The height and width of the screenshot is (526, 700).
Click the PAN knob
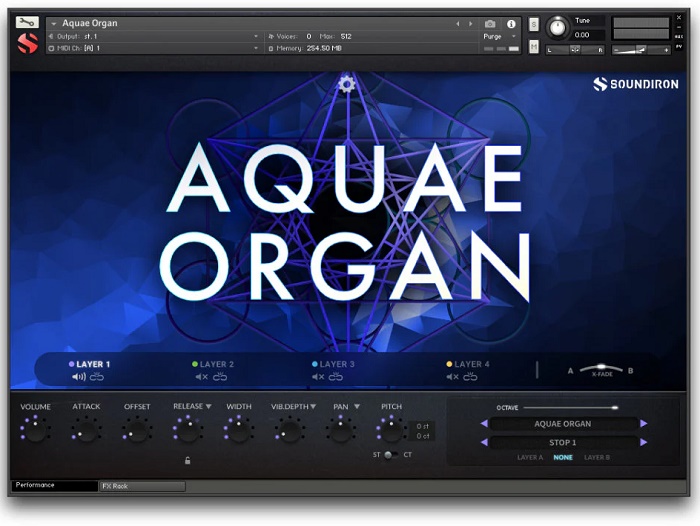[x=340, y=430]
